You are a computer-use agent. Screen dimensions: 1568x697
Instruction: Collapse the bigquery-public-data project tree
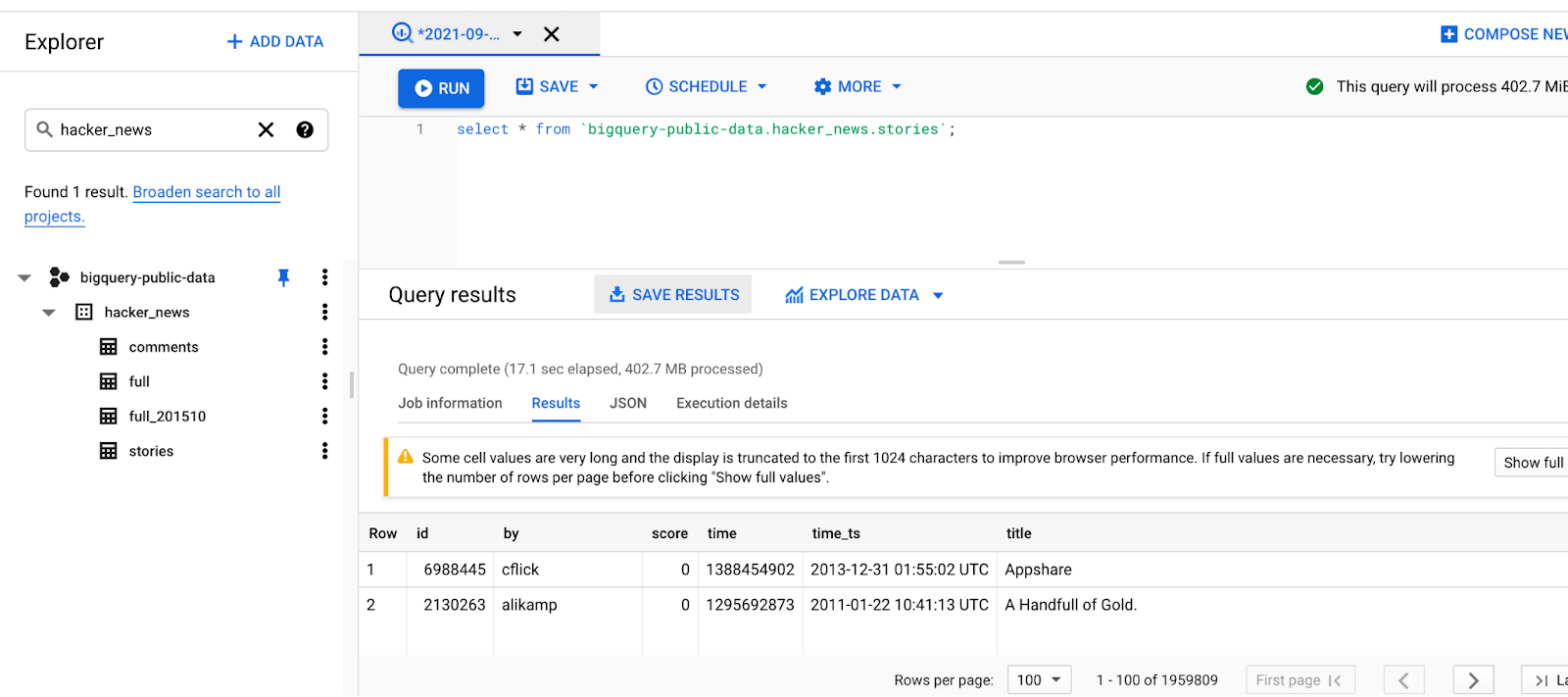click(x=24, y=278)
